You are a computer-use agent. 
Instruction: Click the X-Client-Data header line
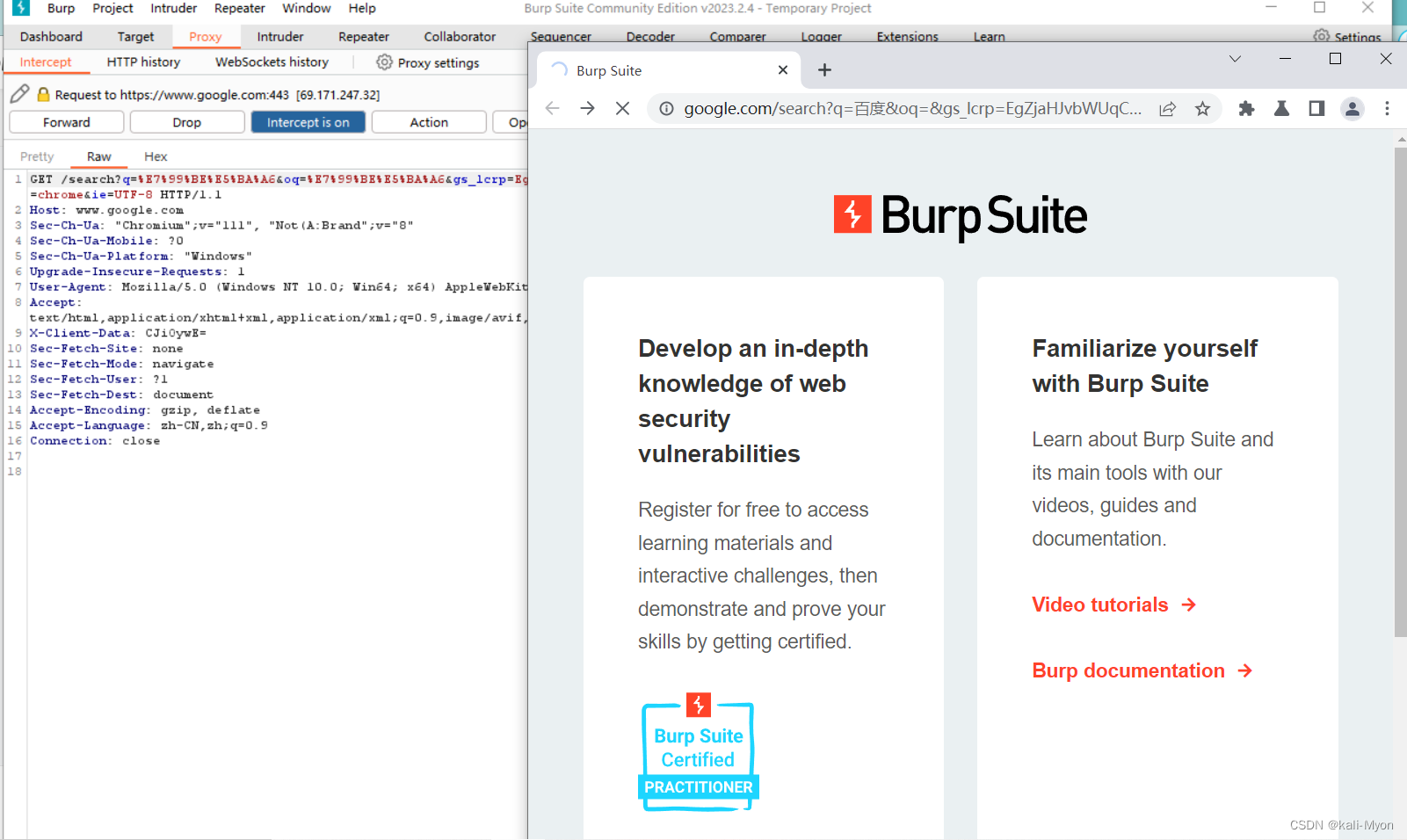tap(118, 333)
